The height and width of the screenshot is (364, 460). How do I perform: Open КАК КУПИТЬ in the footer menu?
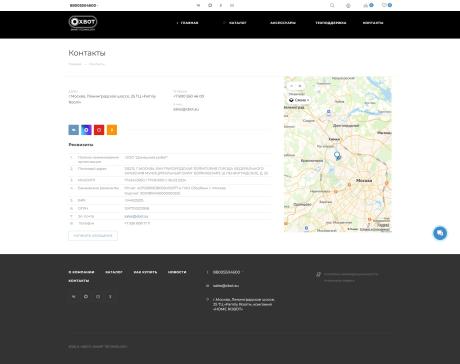point(145,272)
